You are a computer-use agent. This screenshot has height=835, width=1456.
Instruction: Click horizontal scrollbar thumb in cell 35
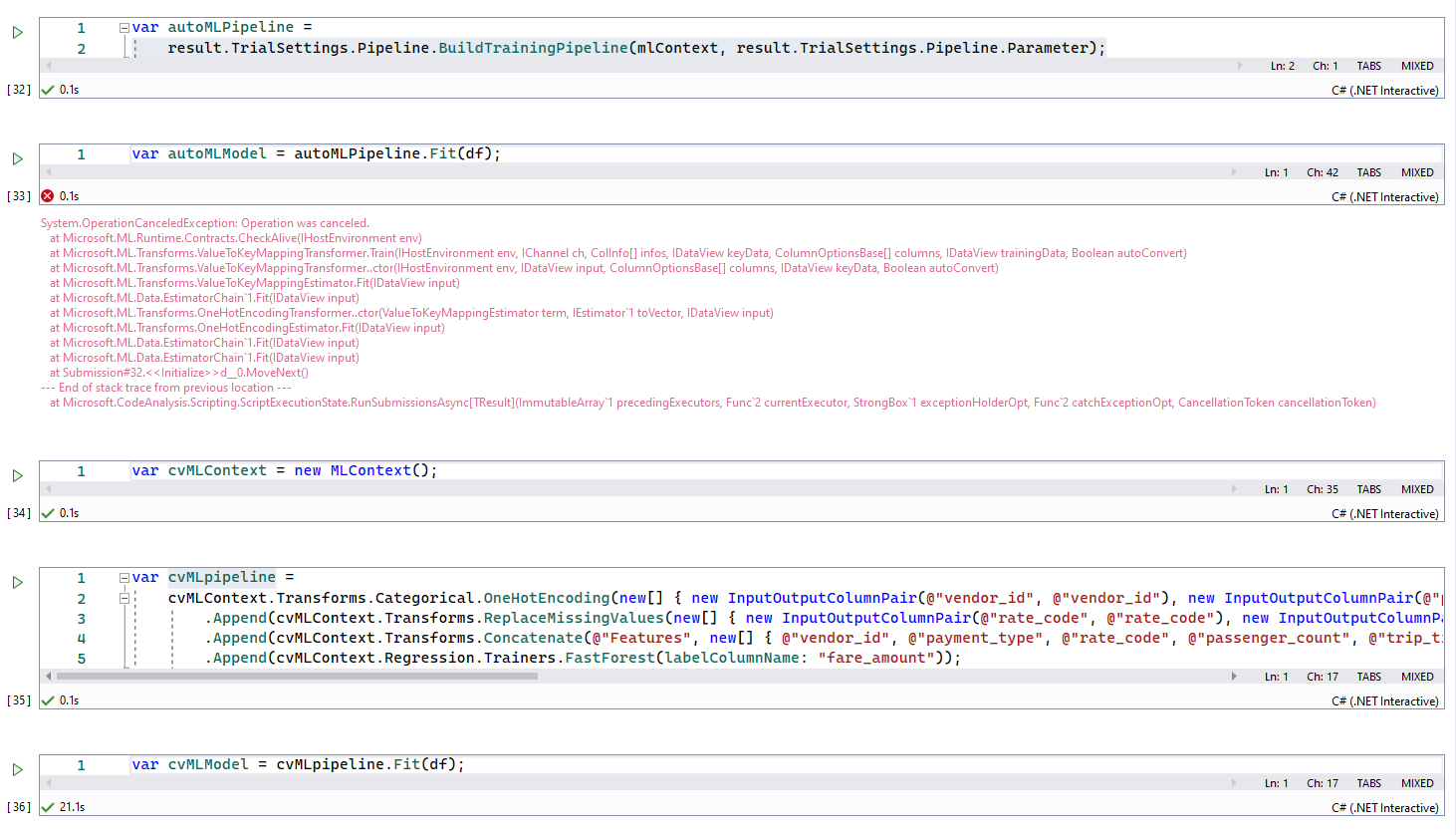coord(297,676)
